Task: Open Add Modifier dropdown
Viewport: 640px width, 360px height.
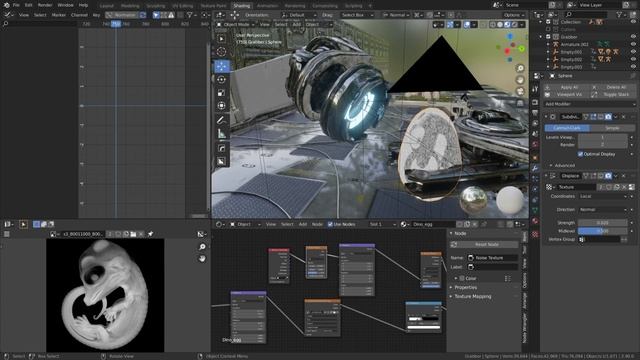Action: tap(590, 104)
